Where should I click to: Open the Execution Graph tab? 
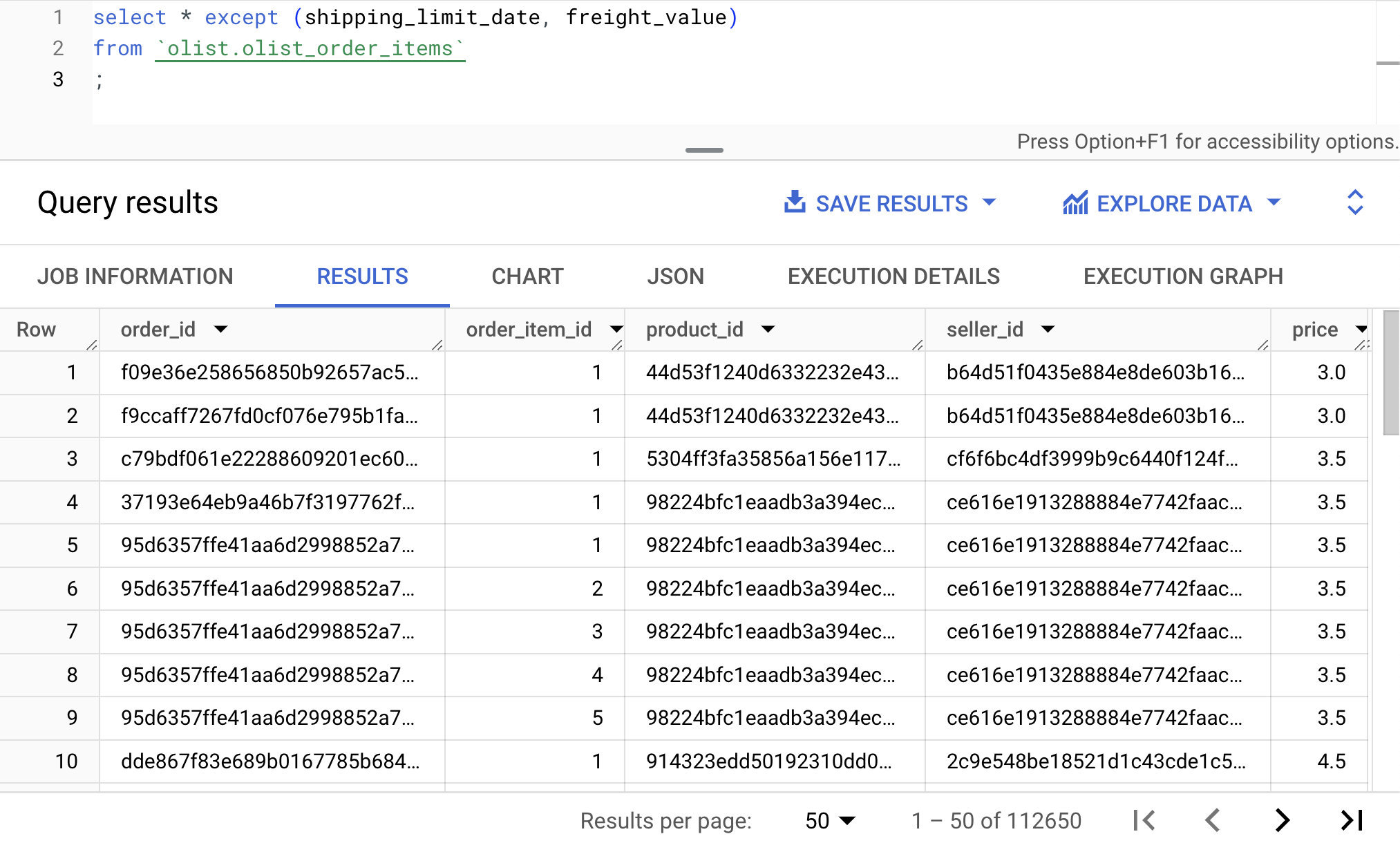point(1182,276)
